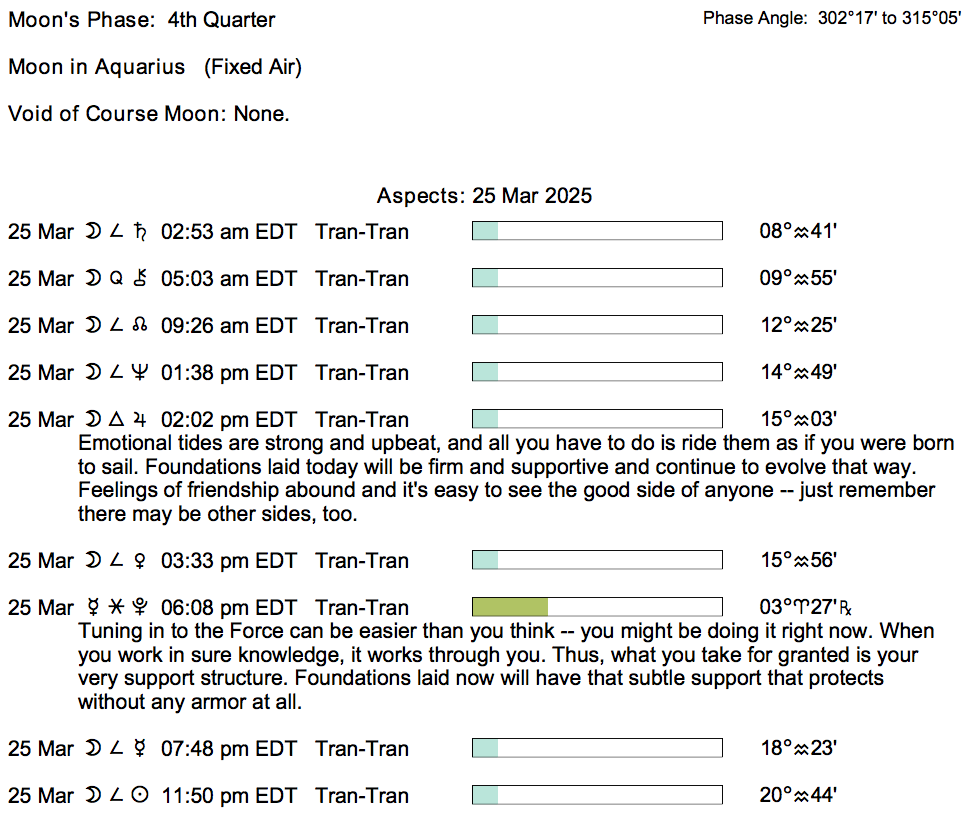Click the "Aspects: 25 Mar 2025" heading
Viewport: 968px width, 818px height.
pos(484,196)
